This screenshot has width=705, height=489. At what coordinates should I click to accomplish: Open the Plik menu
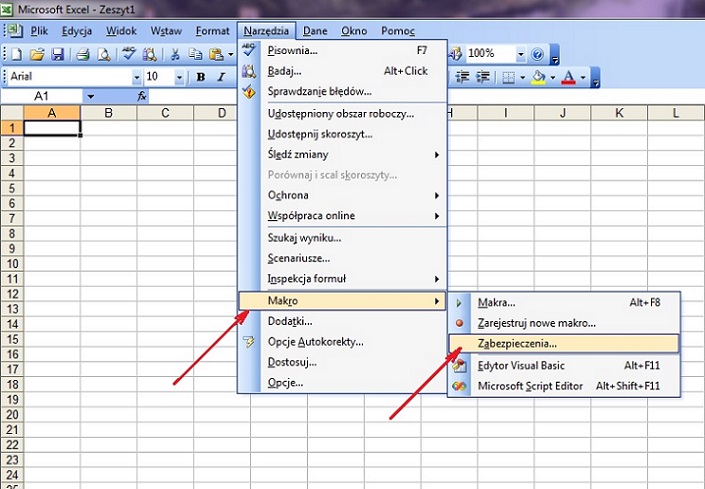(39, 31)
